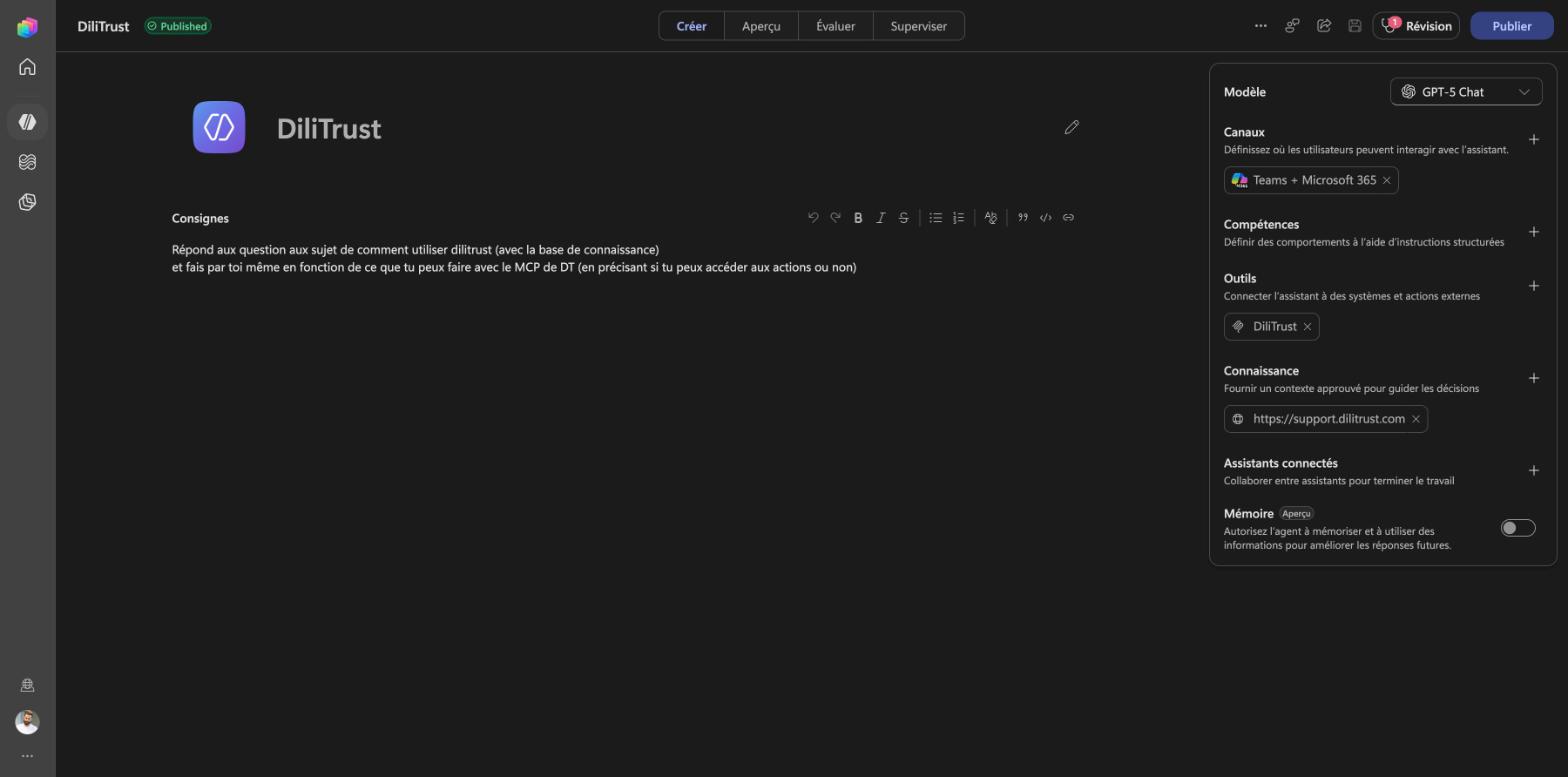The height and width of the screenshot is (777, 1568).
Task: Open the top bar's more options menu
Action: (x=1261, y=26)
